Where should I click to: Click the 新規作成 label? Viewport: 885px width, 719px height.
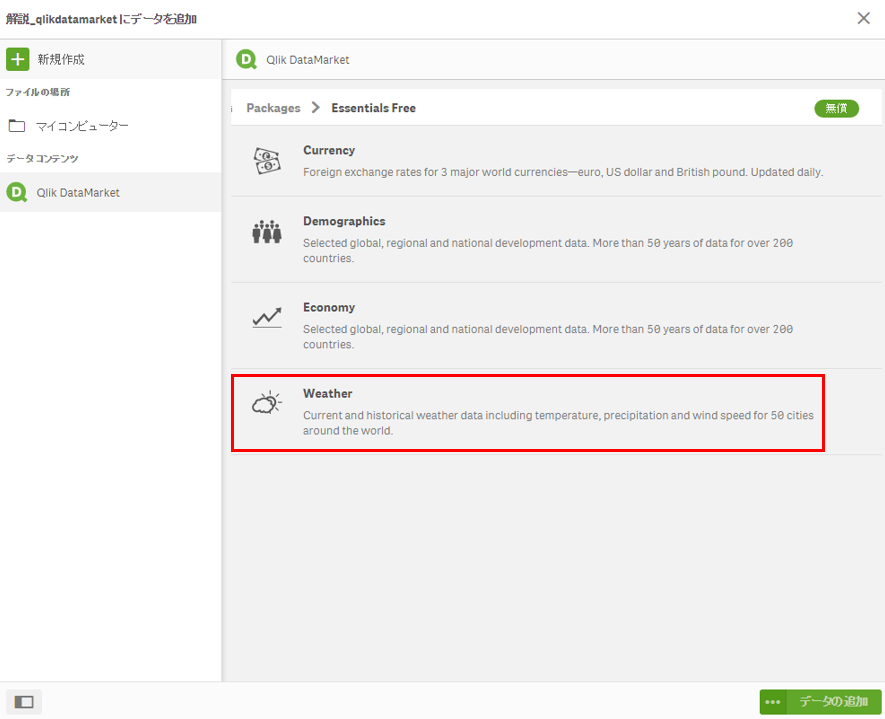[61, 59]
